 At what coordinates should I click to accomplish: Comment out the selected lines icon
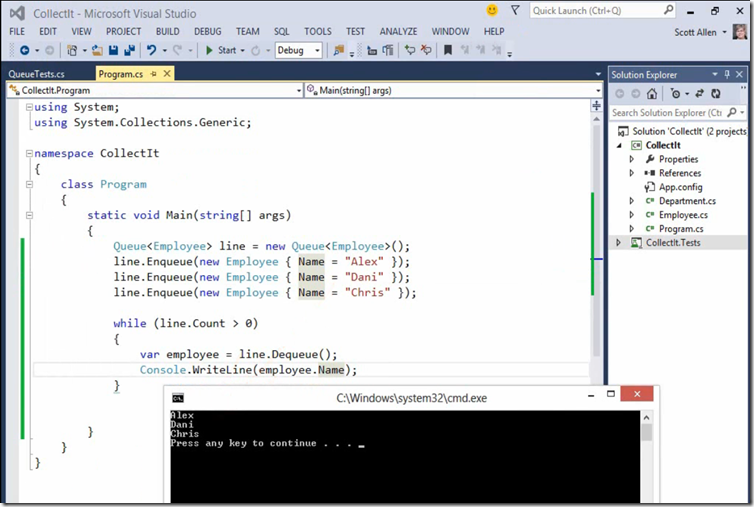tap(410, 50)
